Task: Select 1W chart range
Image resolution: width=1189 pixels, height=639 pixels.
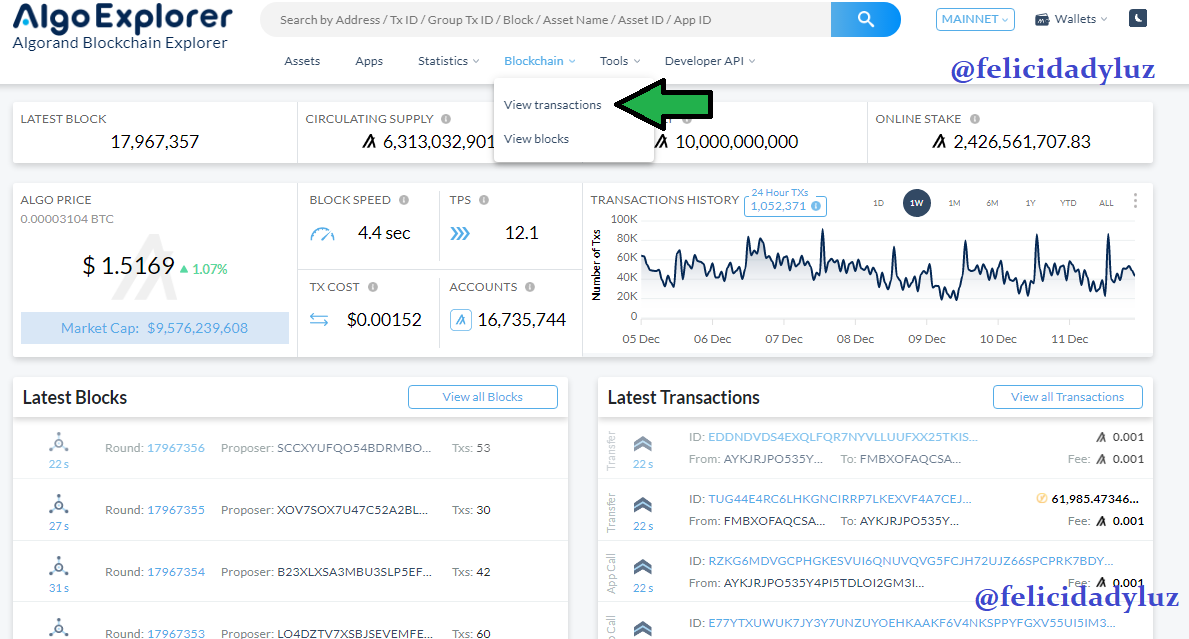Action: pos(917,203)
